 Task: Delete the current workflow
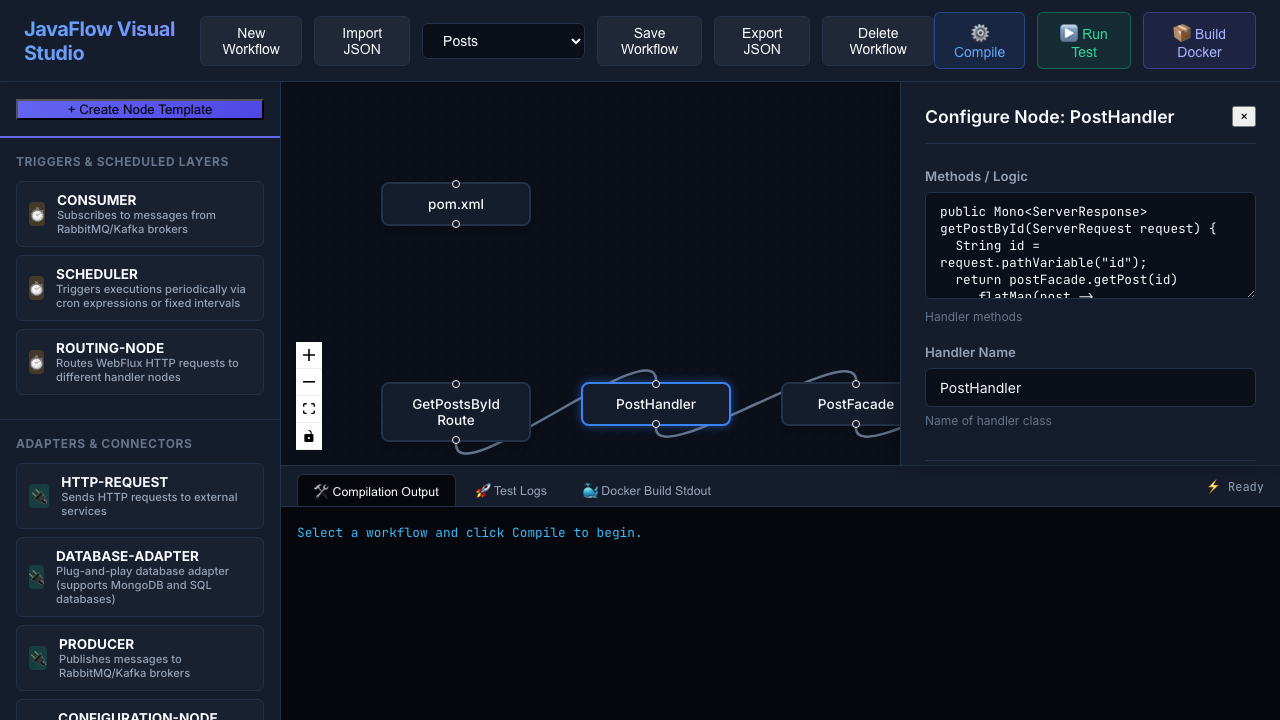point(878,41)
